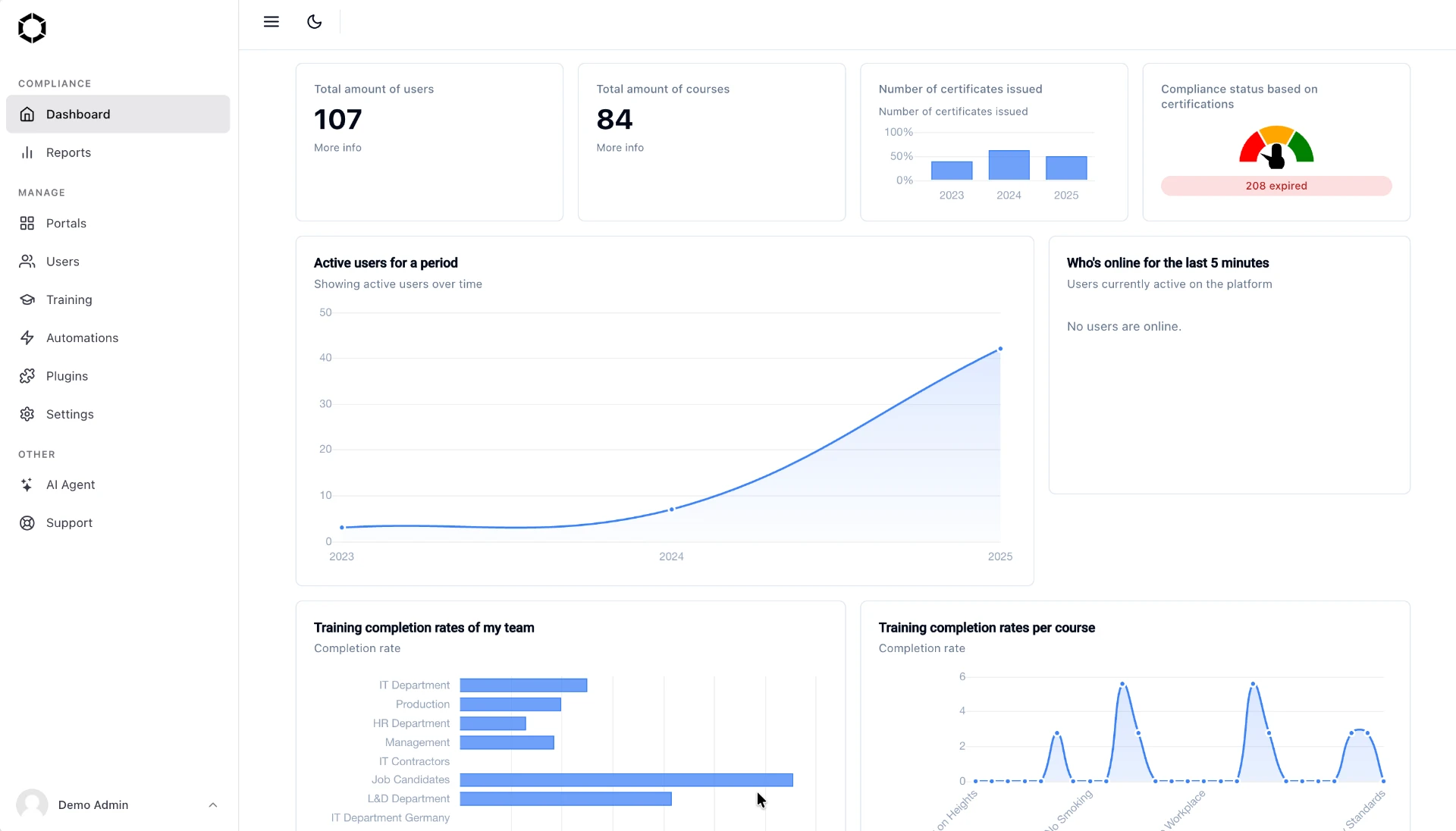
Task: Select the 2025 certificates bar
Action: coord(1066,168)
